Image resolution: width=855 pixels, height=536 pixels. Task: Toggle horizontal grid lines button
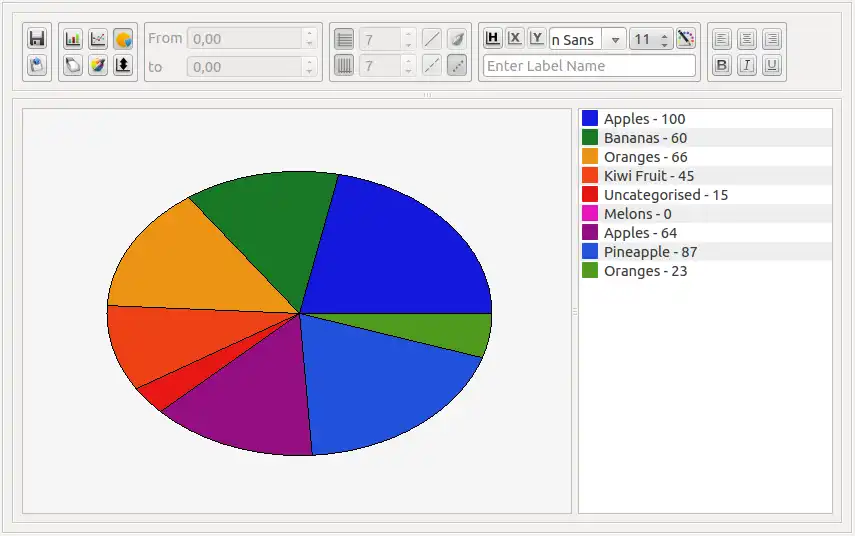[344, 39]
